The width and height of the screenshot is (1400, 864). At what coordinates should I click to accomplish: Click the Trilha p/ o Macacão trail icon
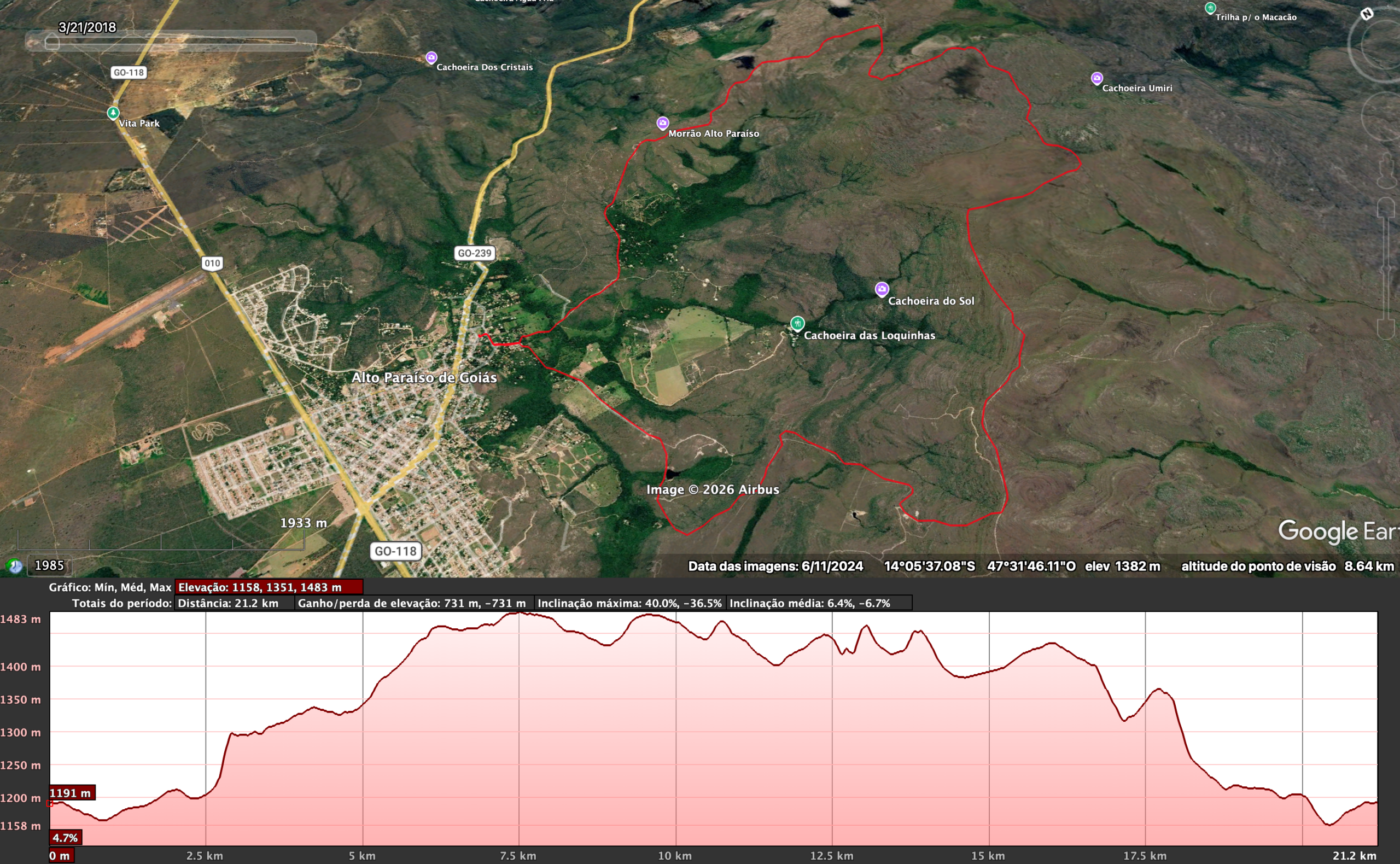coord(1212,8)
